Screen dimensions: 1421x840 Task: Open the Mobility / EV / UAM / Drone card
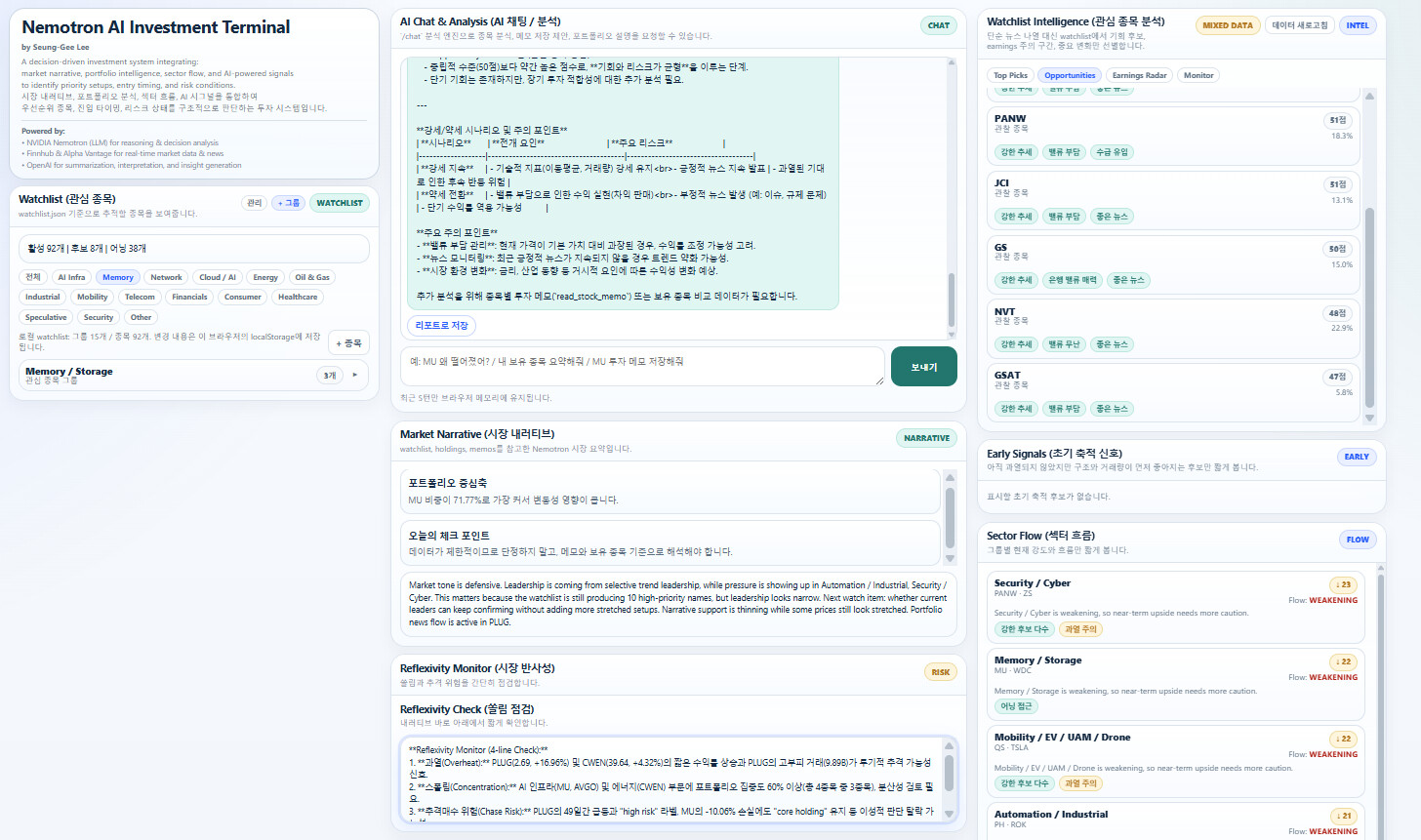[1175, 761]
